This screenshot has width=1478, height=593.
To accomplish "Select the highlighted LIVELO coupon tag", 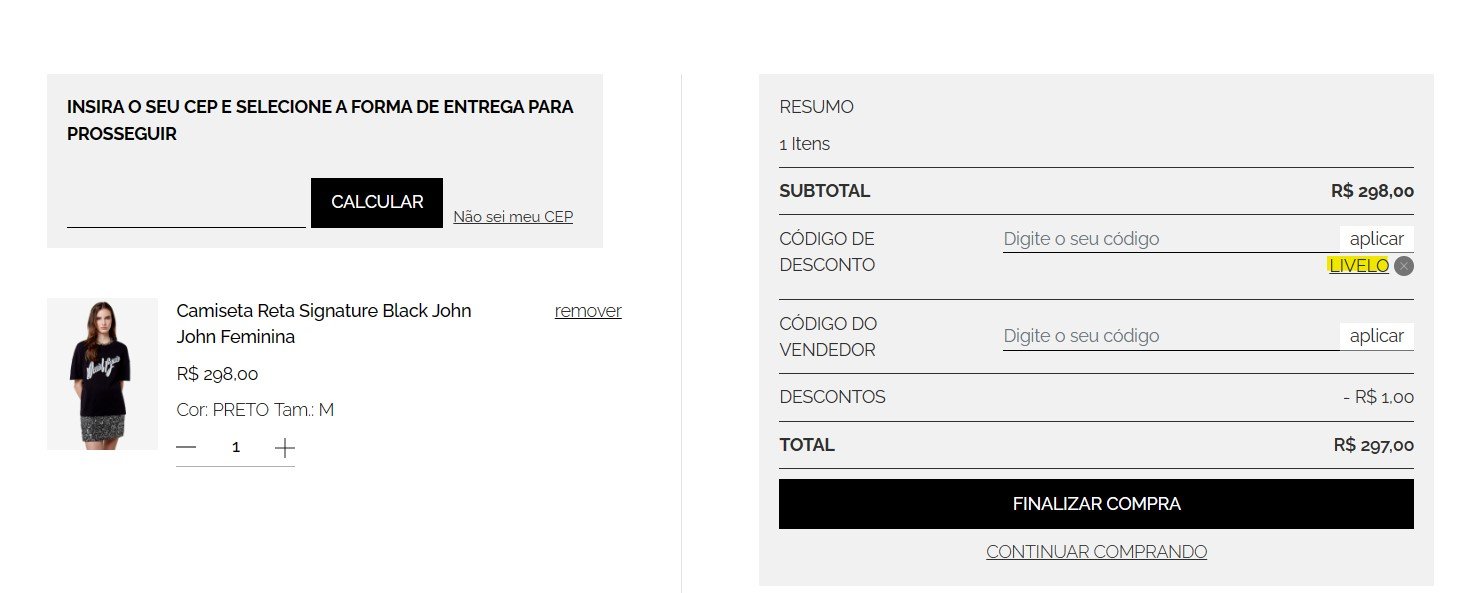I will (1359, 265).
